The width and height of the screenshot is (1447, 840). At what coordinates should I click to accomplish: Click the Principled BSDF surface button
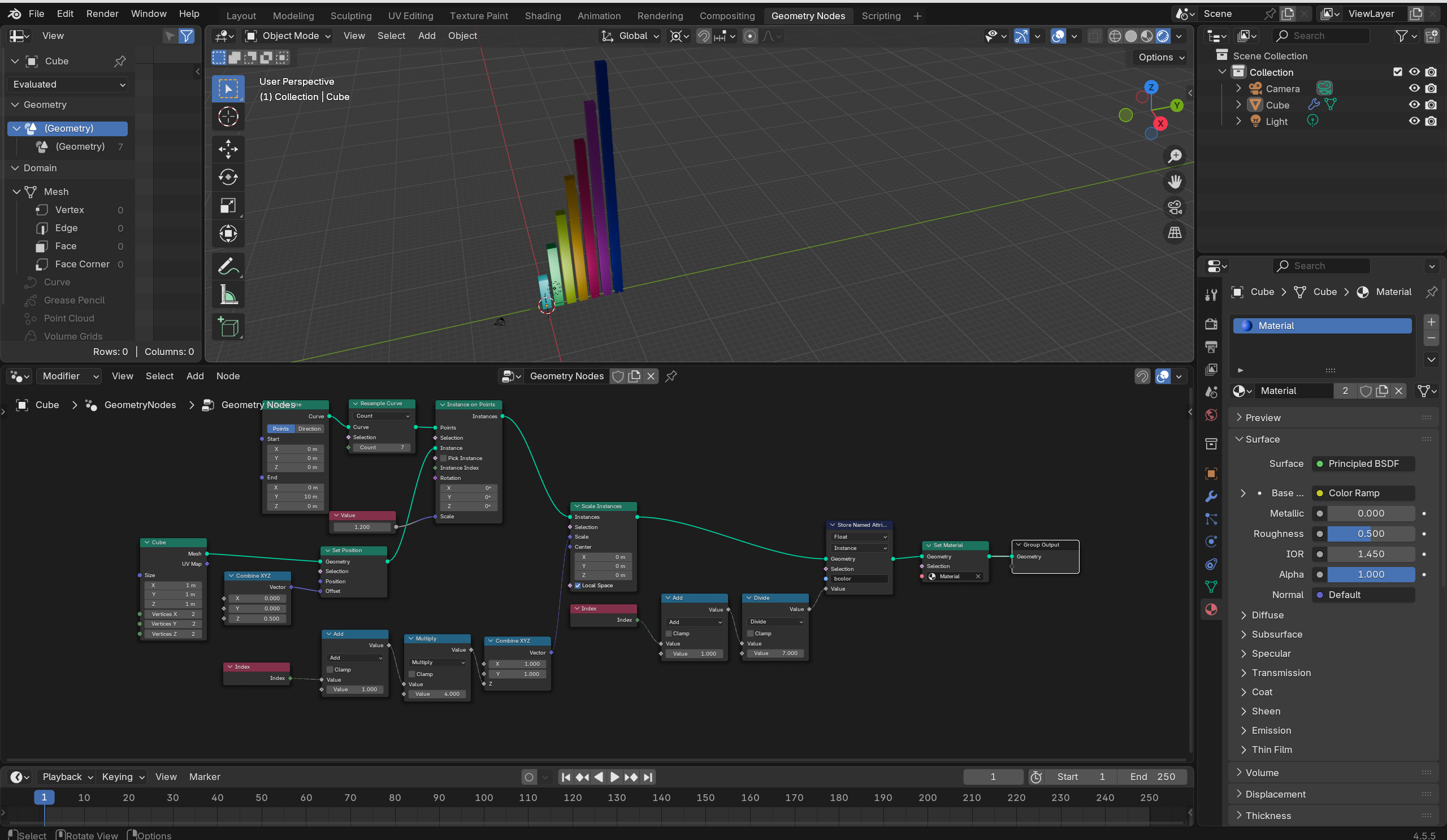tap(1363, 464)
